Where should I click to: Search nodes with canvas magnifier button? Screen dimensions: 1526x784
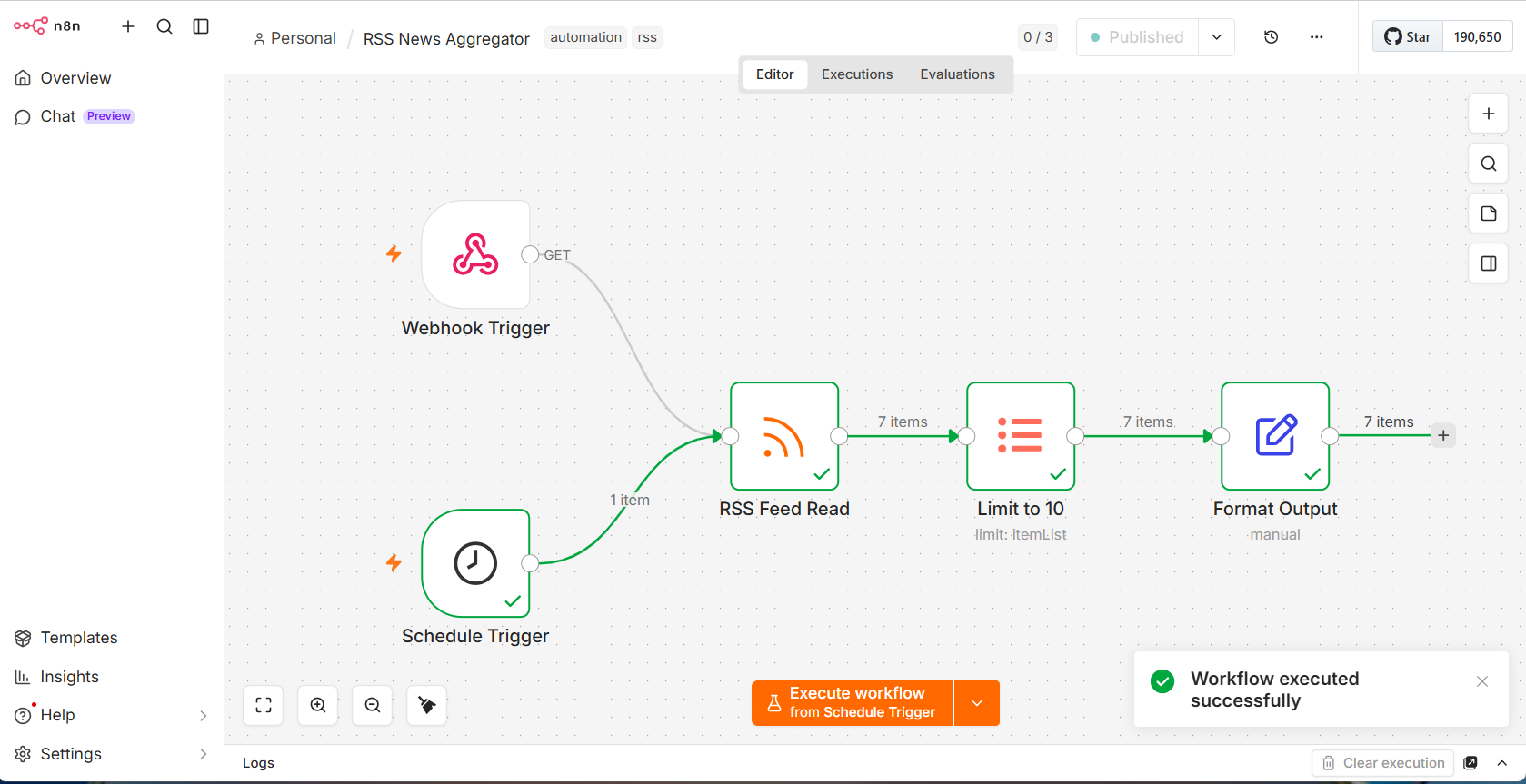tap(1489, 164)
